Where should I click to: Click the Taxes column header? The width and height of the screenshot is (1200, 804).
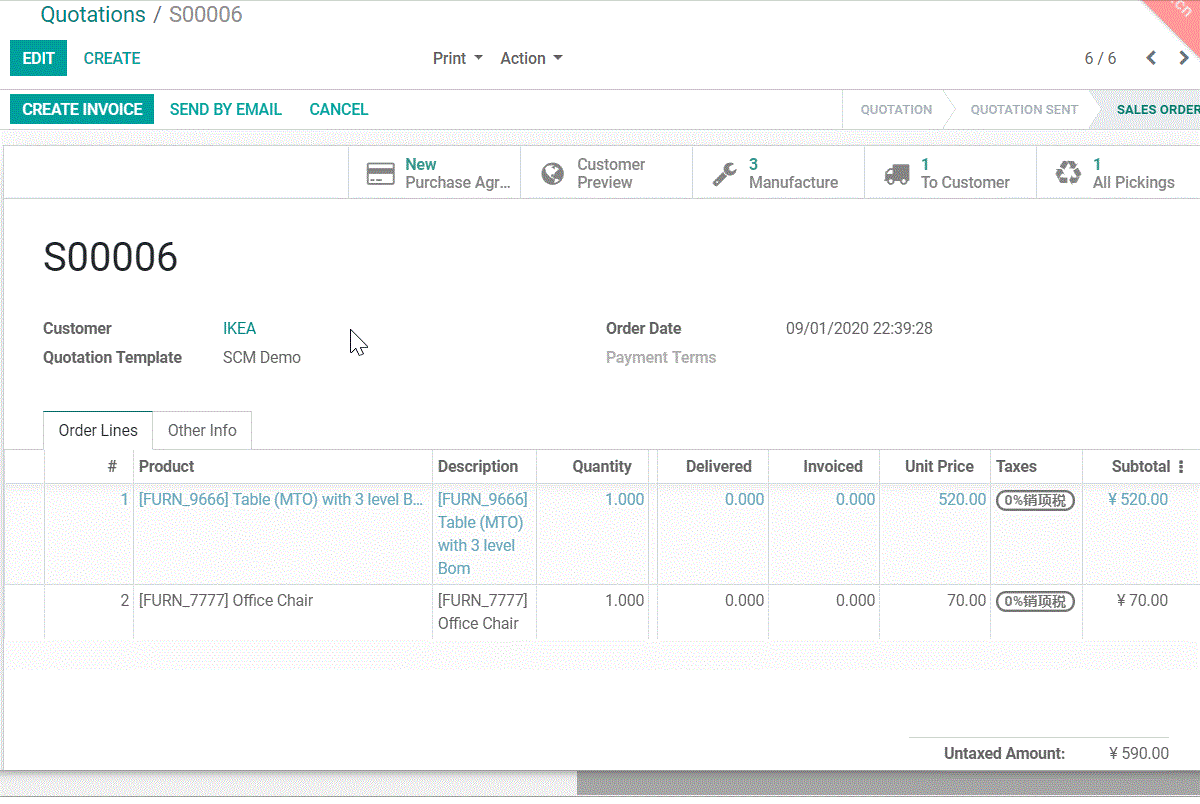click(1037, 466)
